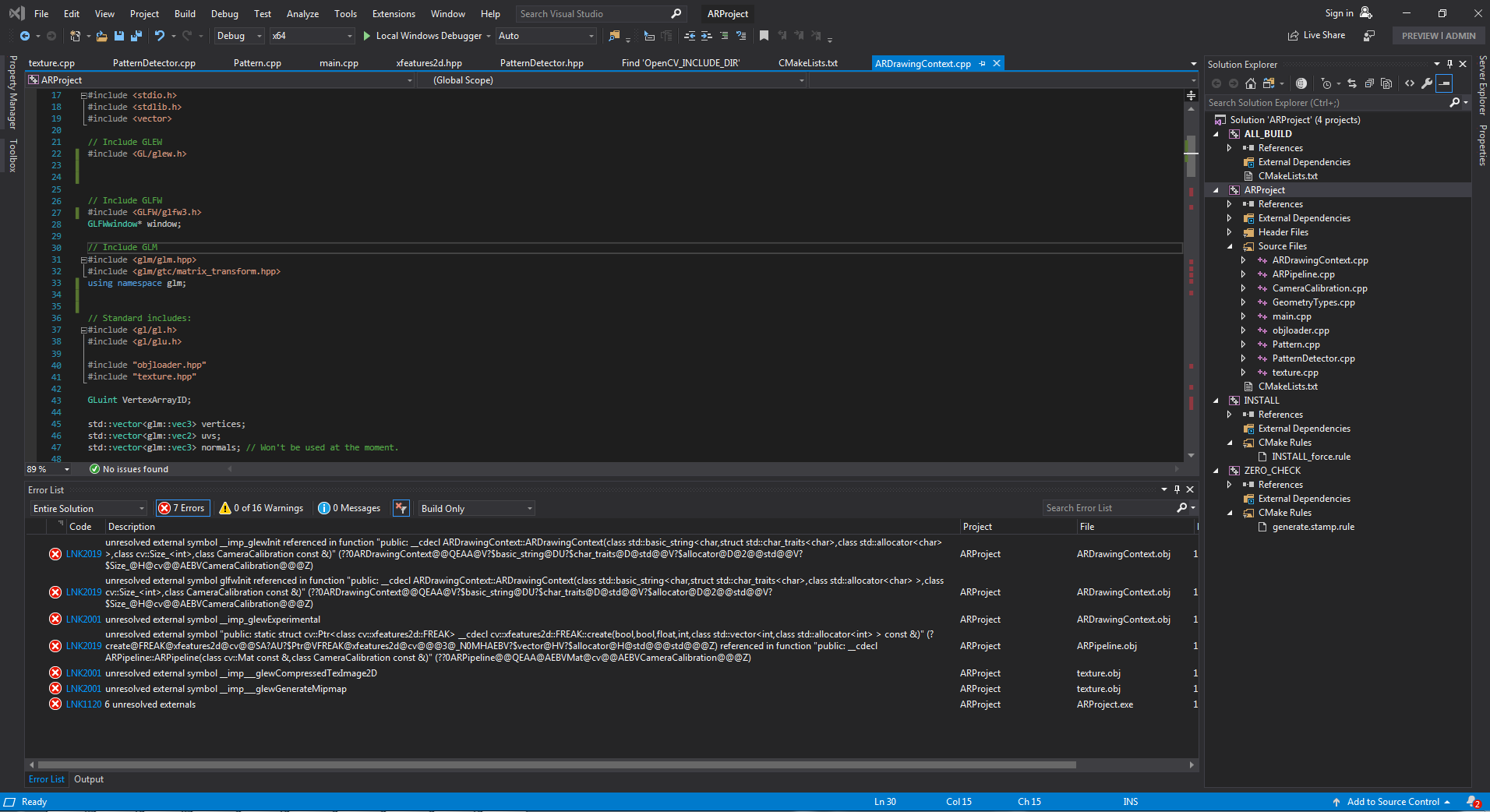Toggle Show All Files in Solution Explorer
This screenshot has width=1490, height=812.
pos(1386,83)
